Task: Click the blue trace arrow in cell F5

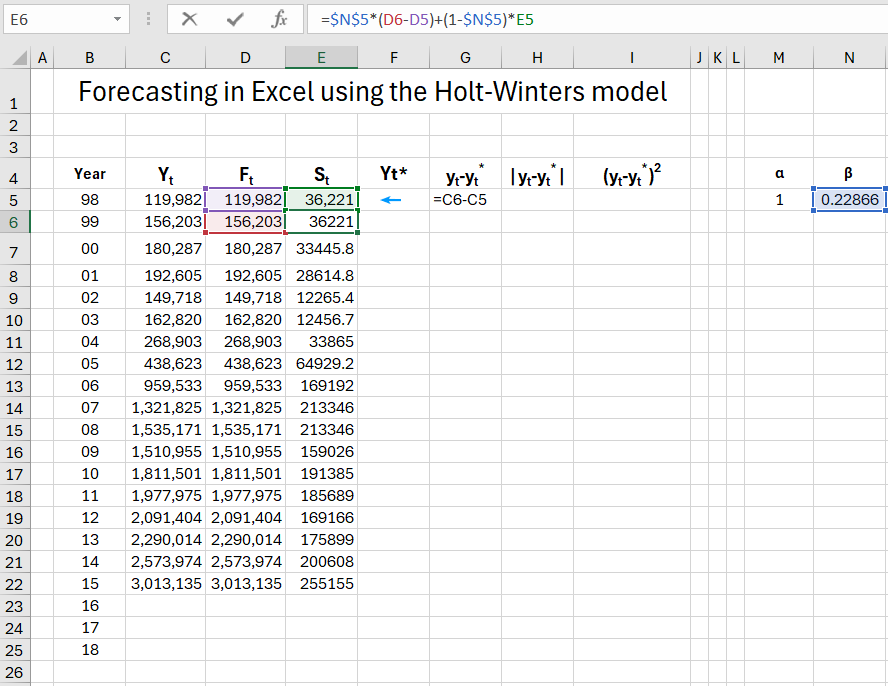Action: [393, 199]
